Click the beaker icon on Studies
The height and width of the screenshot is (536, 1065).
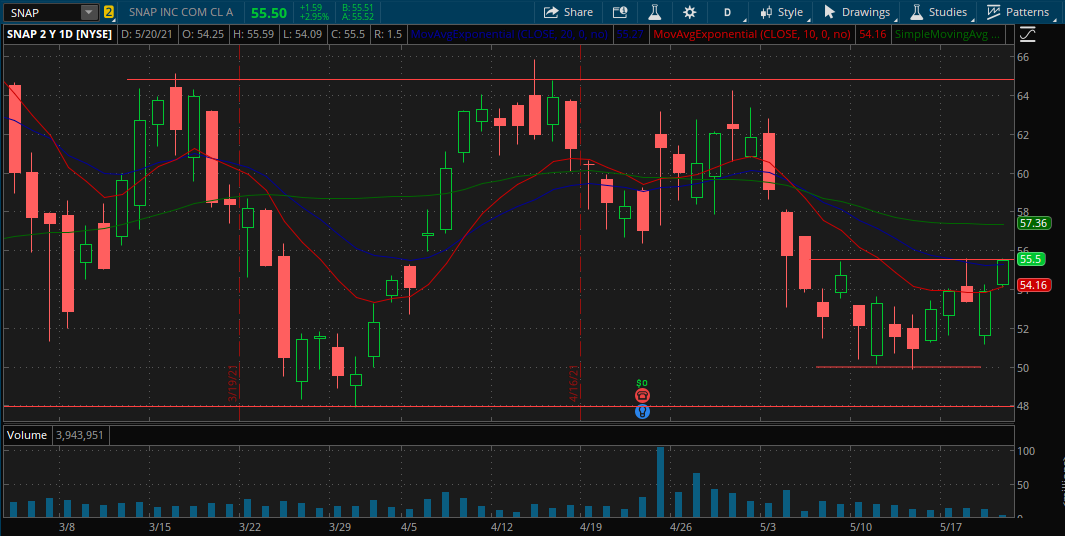916,12
